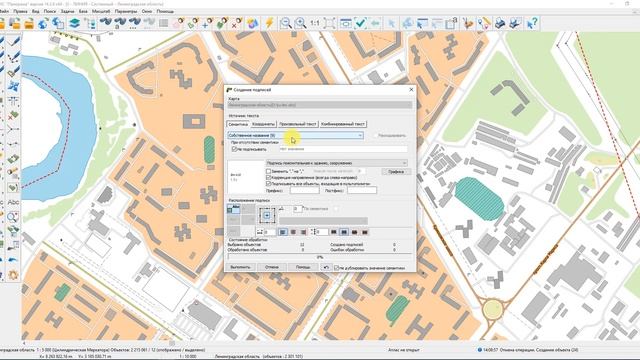This screenshot has height=360, width=640.
Task: Click the pointer with question mark help icon
Action: 532,23
